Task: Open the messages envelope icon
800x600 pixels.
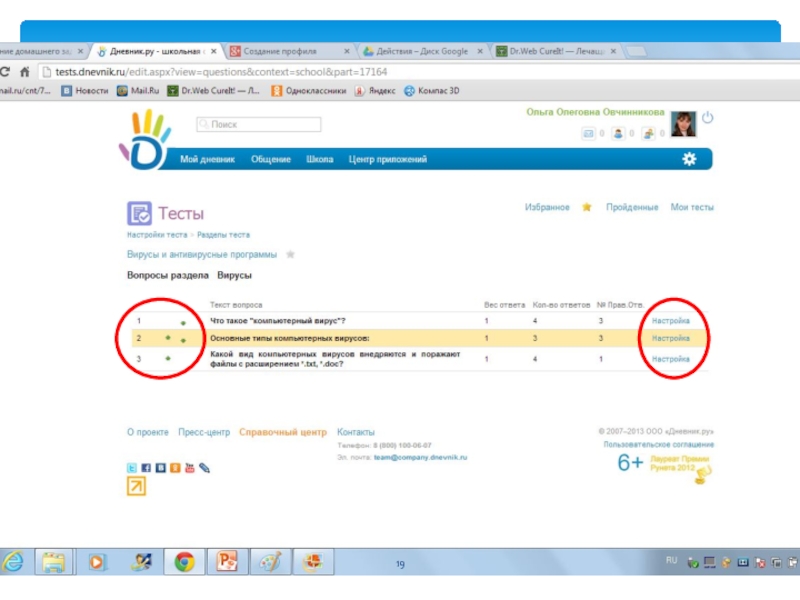Action: [x=588, y=134]
